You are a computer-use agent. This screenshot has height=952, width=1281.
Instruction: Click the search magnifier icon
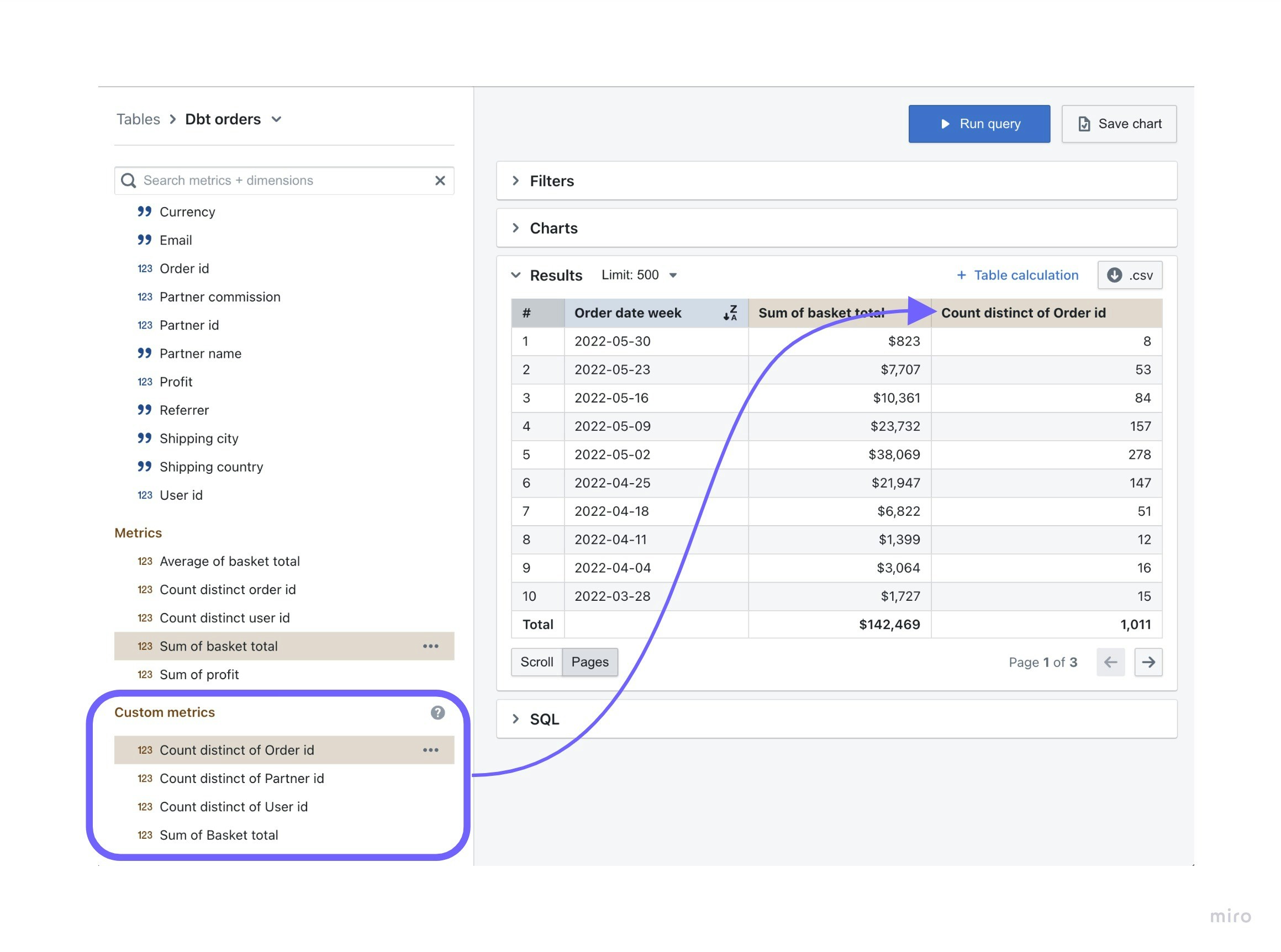129,181
